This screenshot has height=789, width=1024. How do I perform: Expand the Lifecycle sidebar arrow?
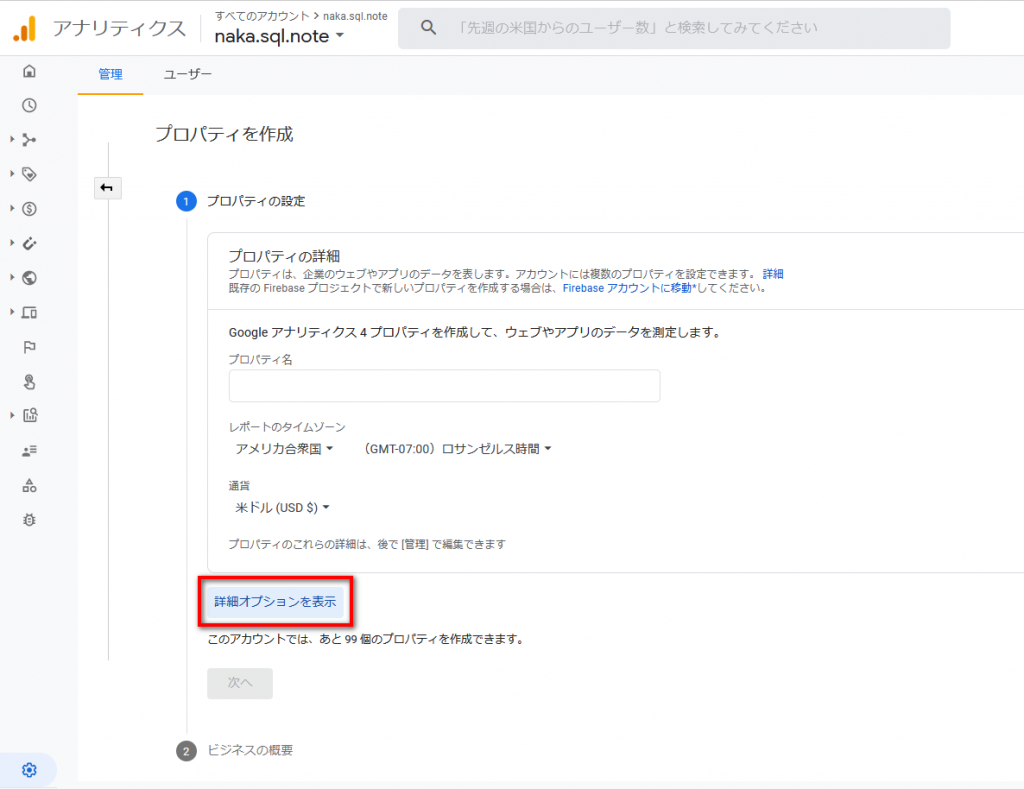tap(12, 139)
